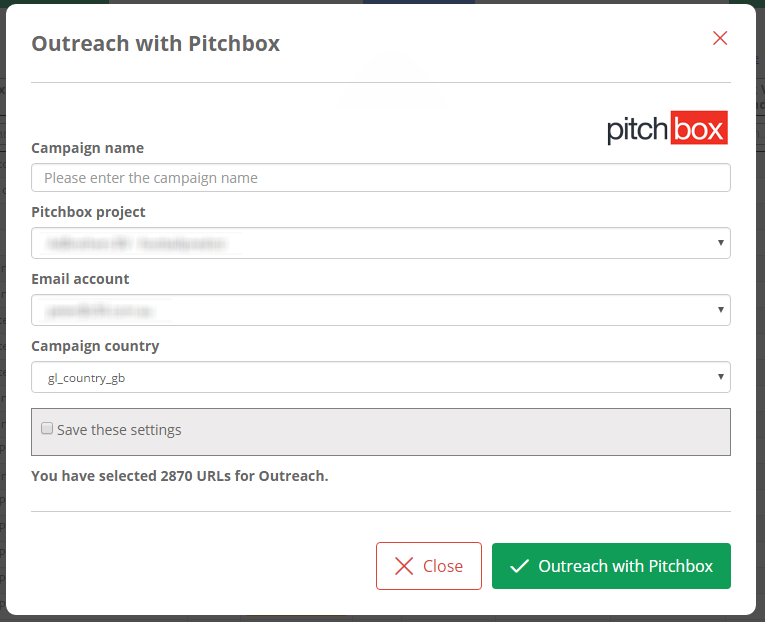Click the arrow of the Pitchbox project selector
Screen dimensions: 765x622
point(721,243)
